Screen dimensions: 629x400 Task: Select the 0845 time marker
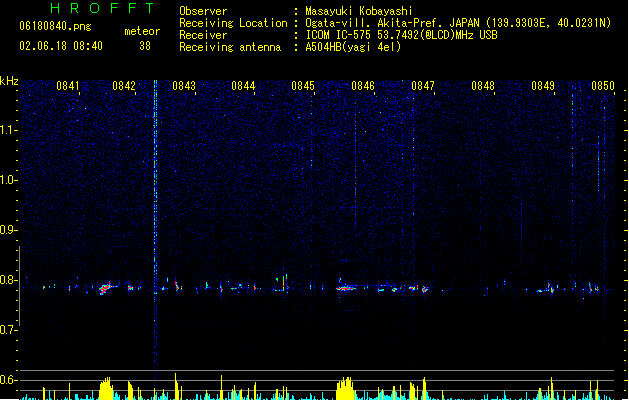tap(303, 86)
